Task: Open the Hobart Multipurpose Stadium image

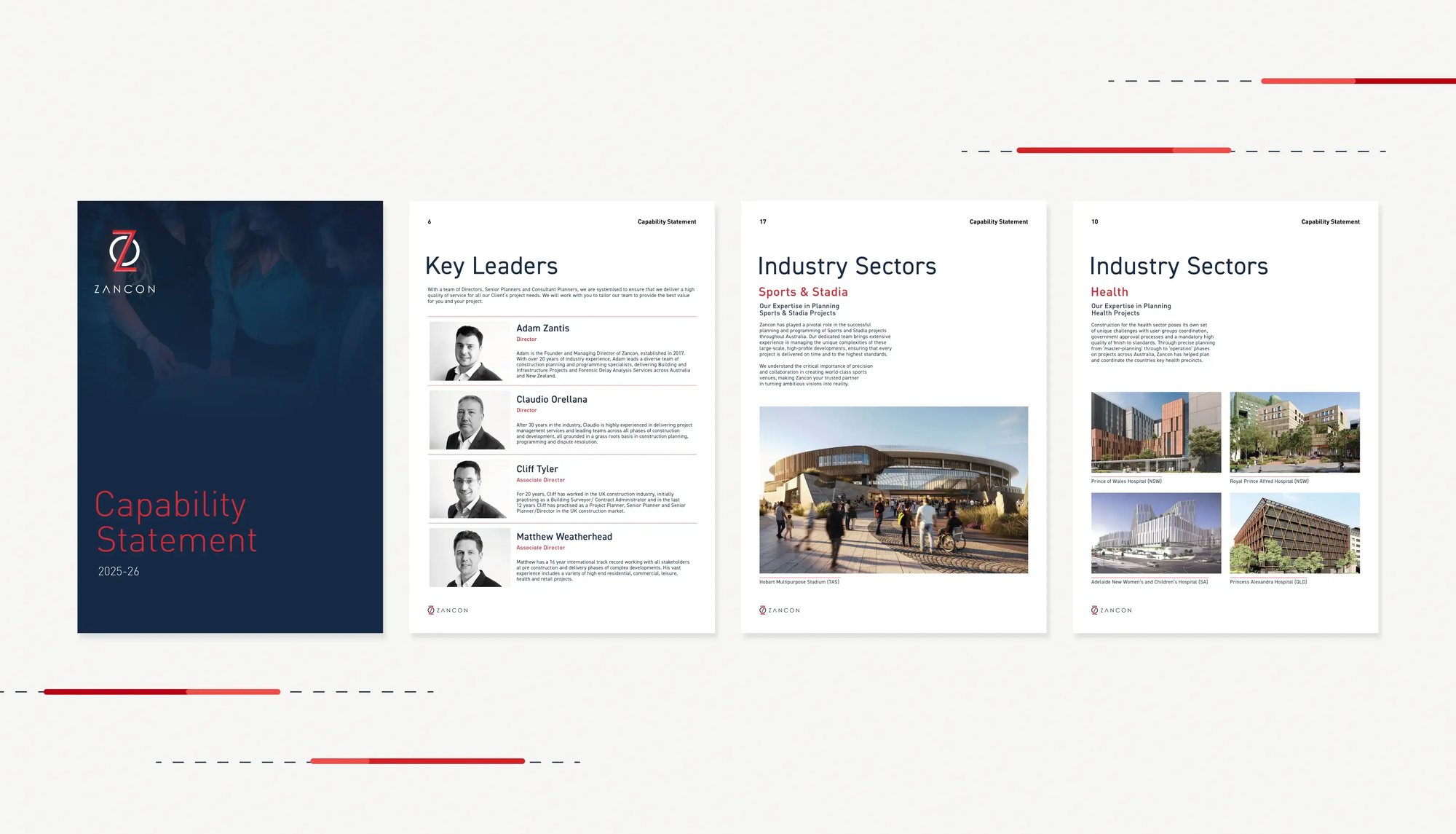Action: [x=893, y=490]
